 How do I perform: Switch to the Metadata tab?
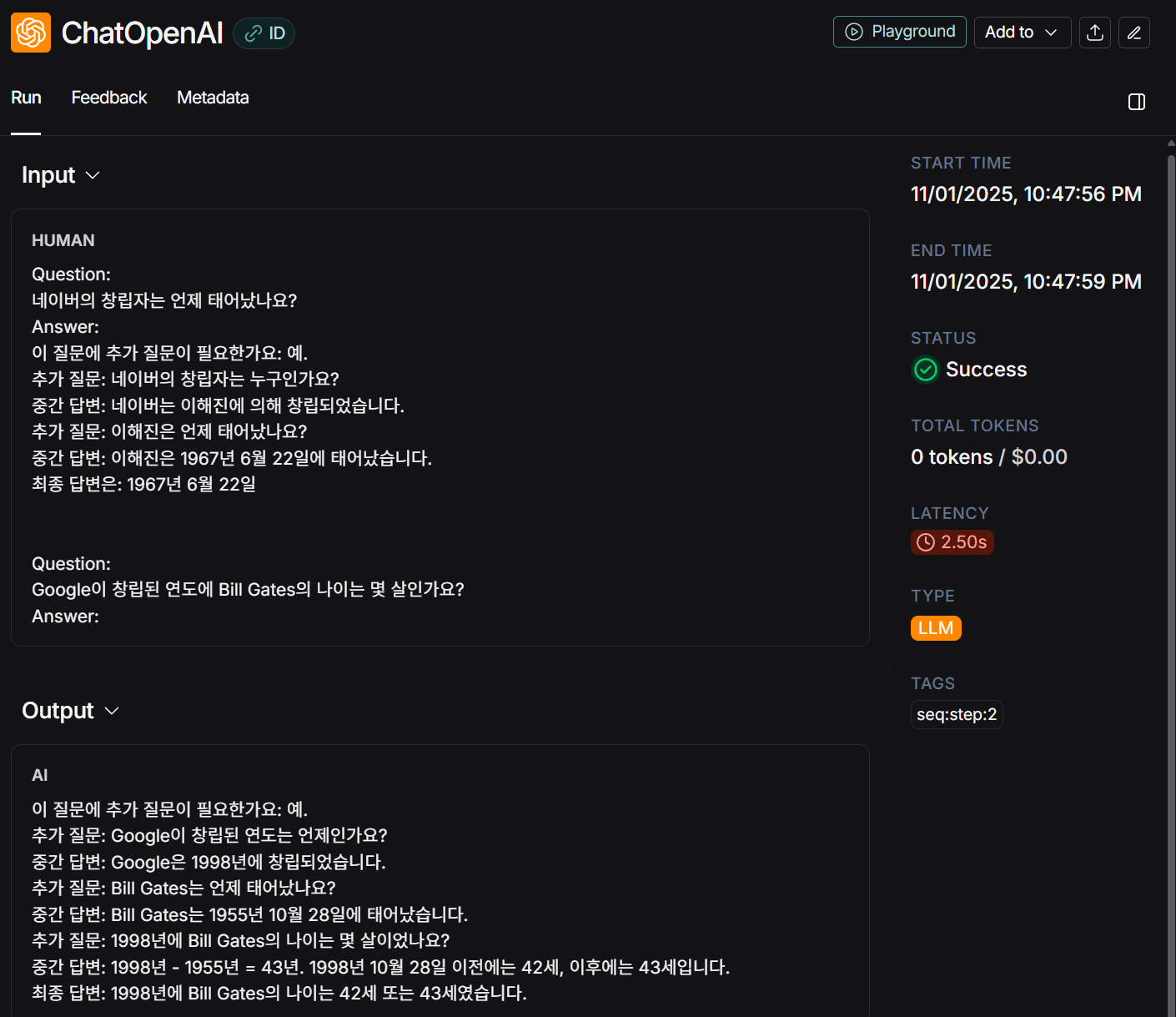pos(213,98)
